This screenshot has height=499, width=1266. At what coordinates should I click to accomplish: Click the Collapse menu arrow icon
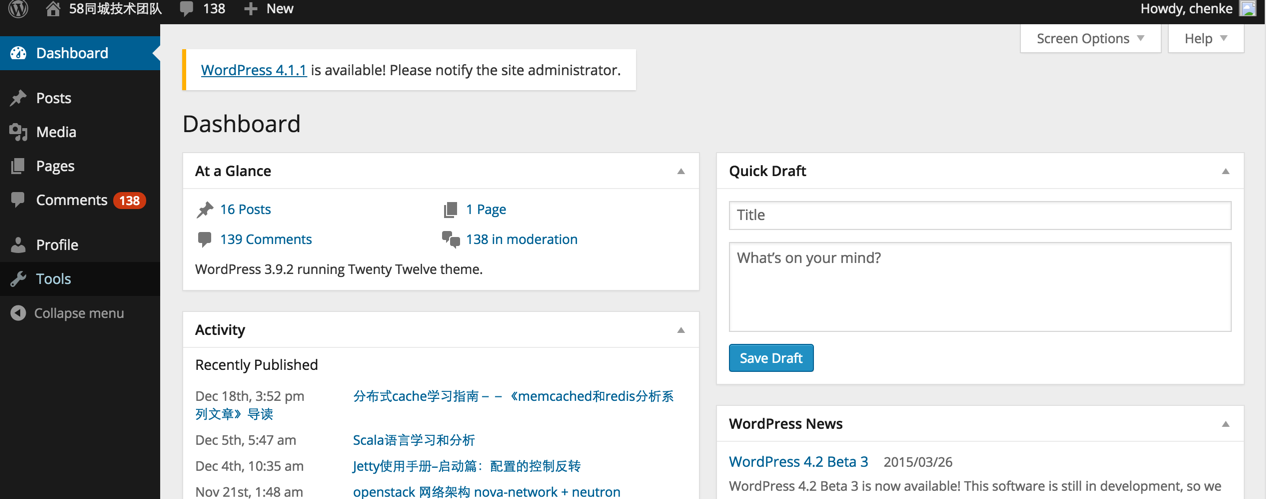click(18, 313)
